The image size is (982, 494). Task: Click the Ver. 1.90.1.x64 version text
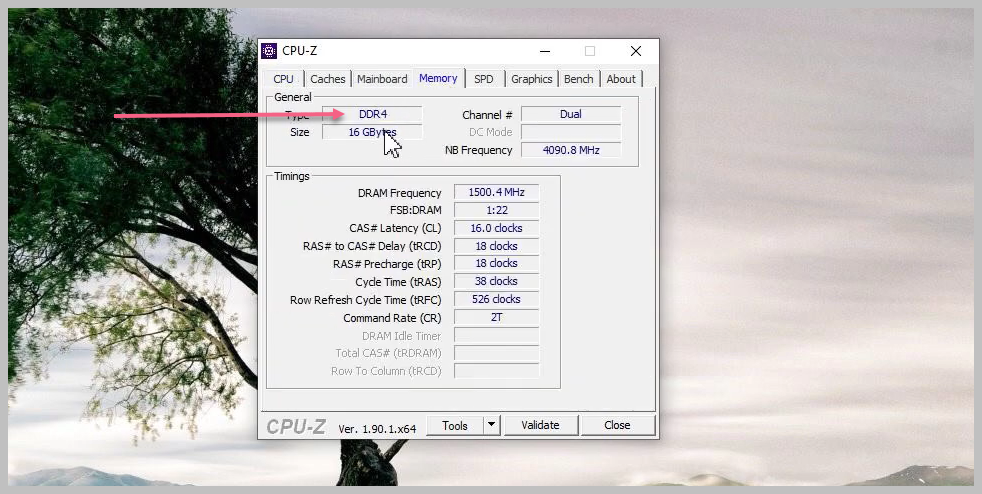point(378,429)
